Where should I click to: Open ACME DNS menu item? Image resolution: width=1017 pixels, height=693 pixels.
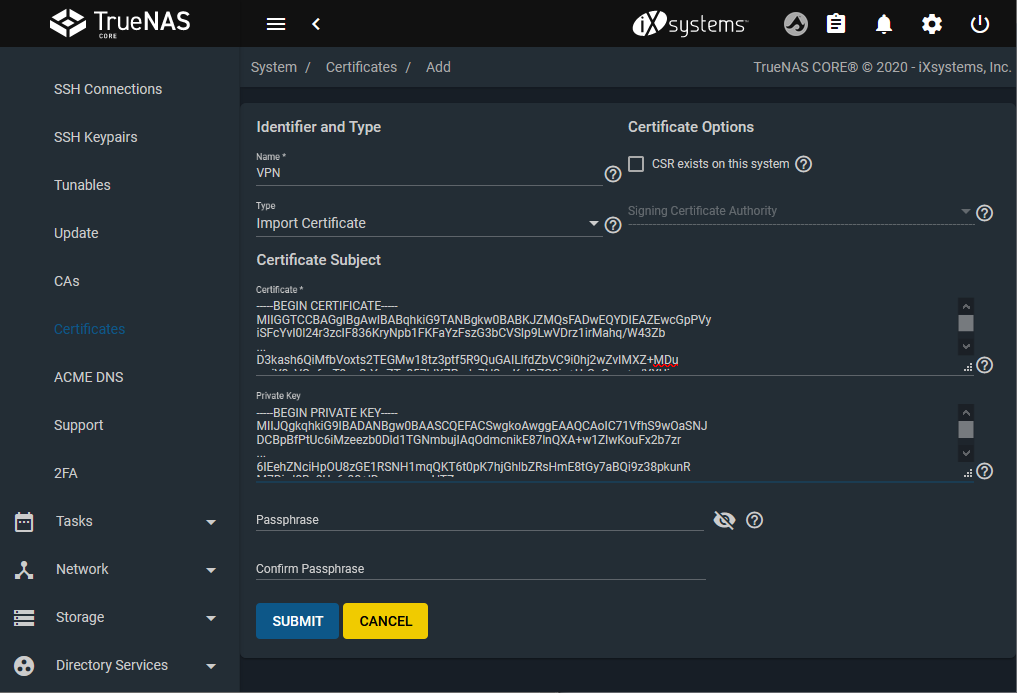tap(87, 377)
